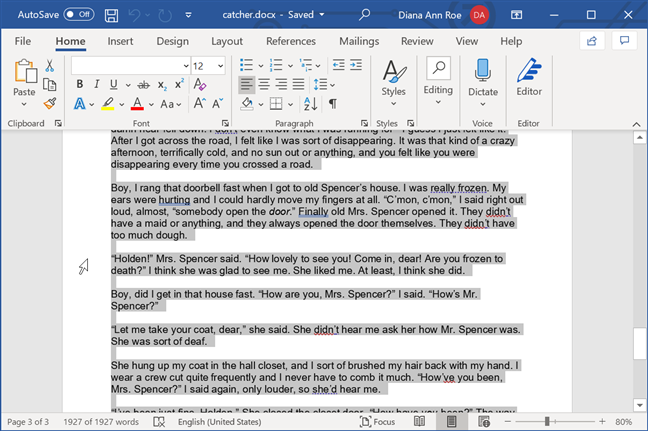Justify the paragraph text

298,85
